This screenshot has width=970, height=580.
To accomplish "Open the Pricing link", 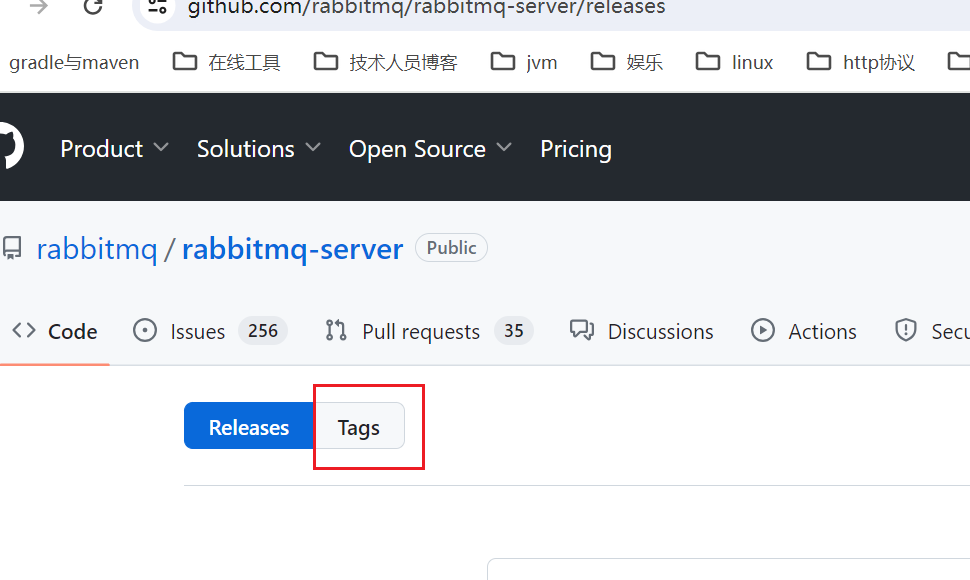I will click(x=576, y=149).
